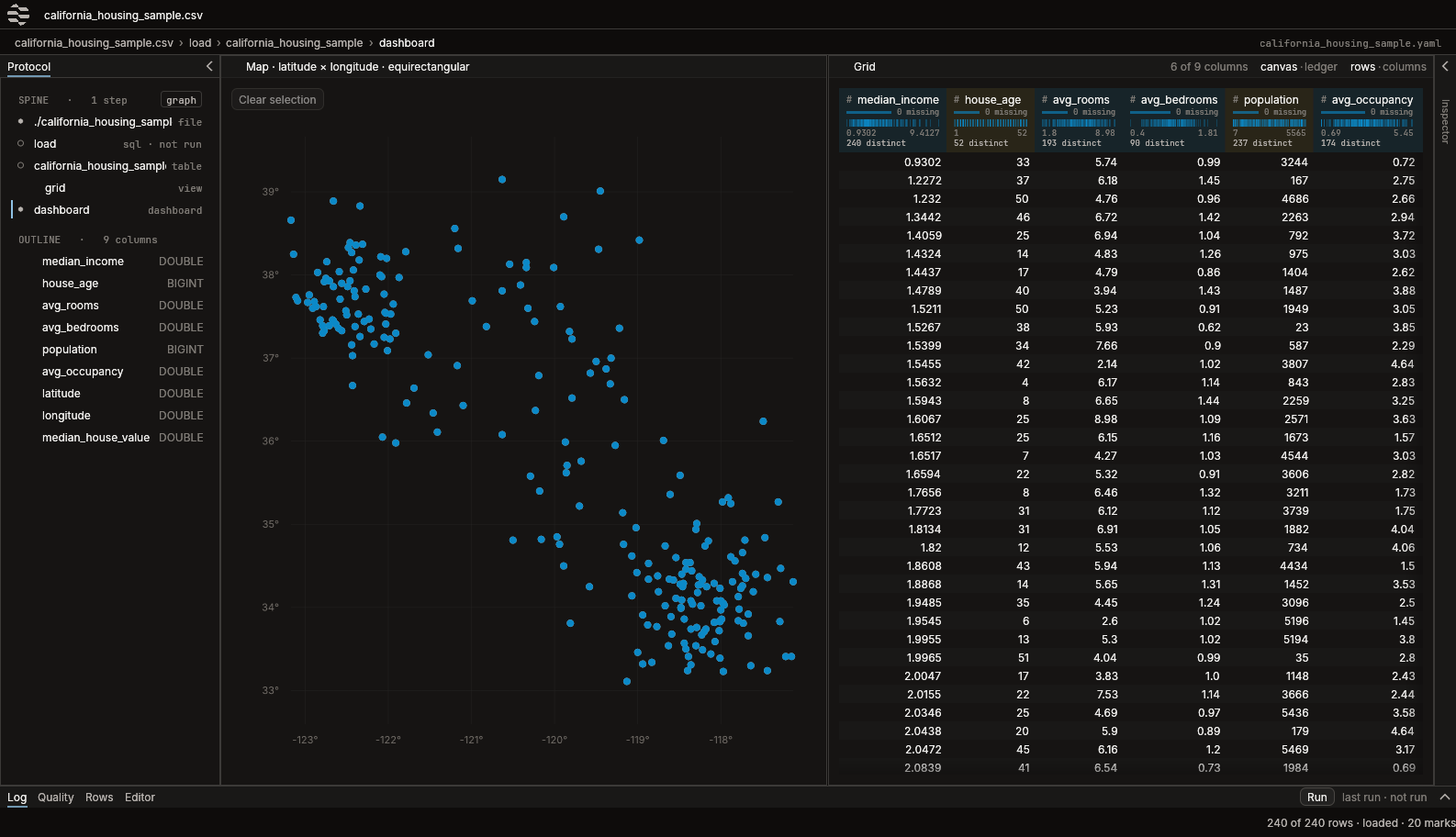
Task: Click the median_income histogram sparkline
Action: coord(892,123)
